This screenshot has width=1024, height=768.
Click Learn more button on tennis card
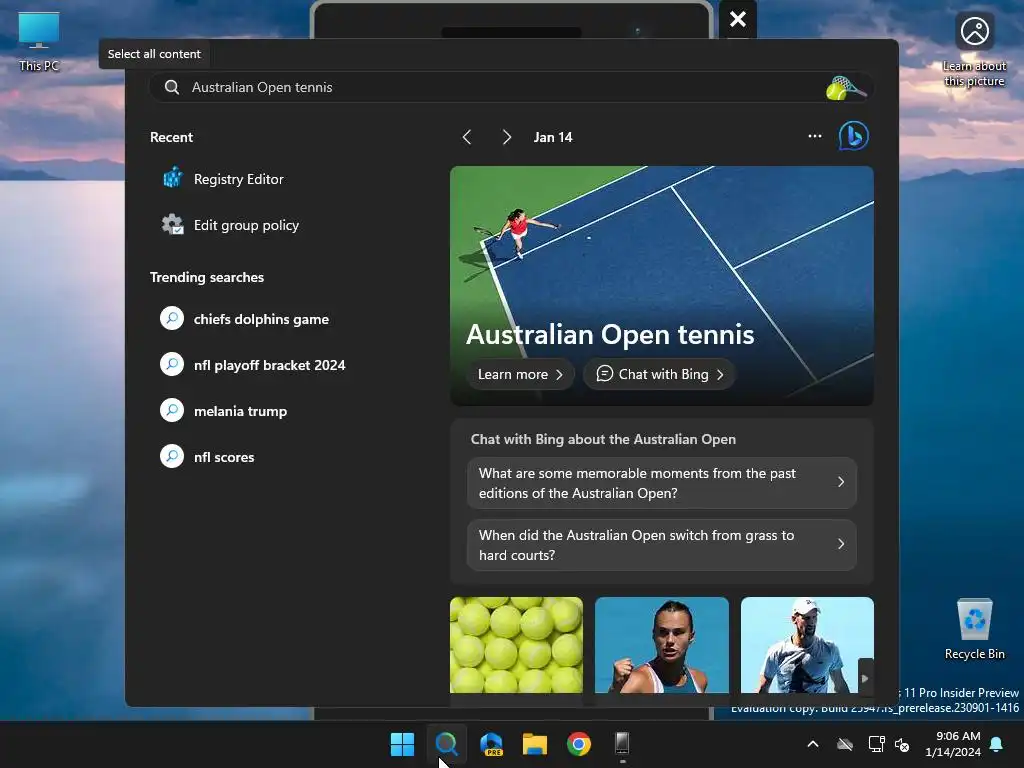[x=520, y=374]
